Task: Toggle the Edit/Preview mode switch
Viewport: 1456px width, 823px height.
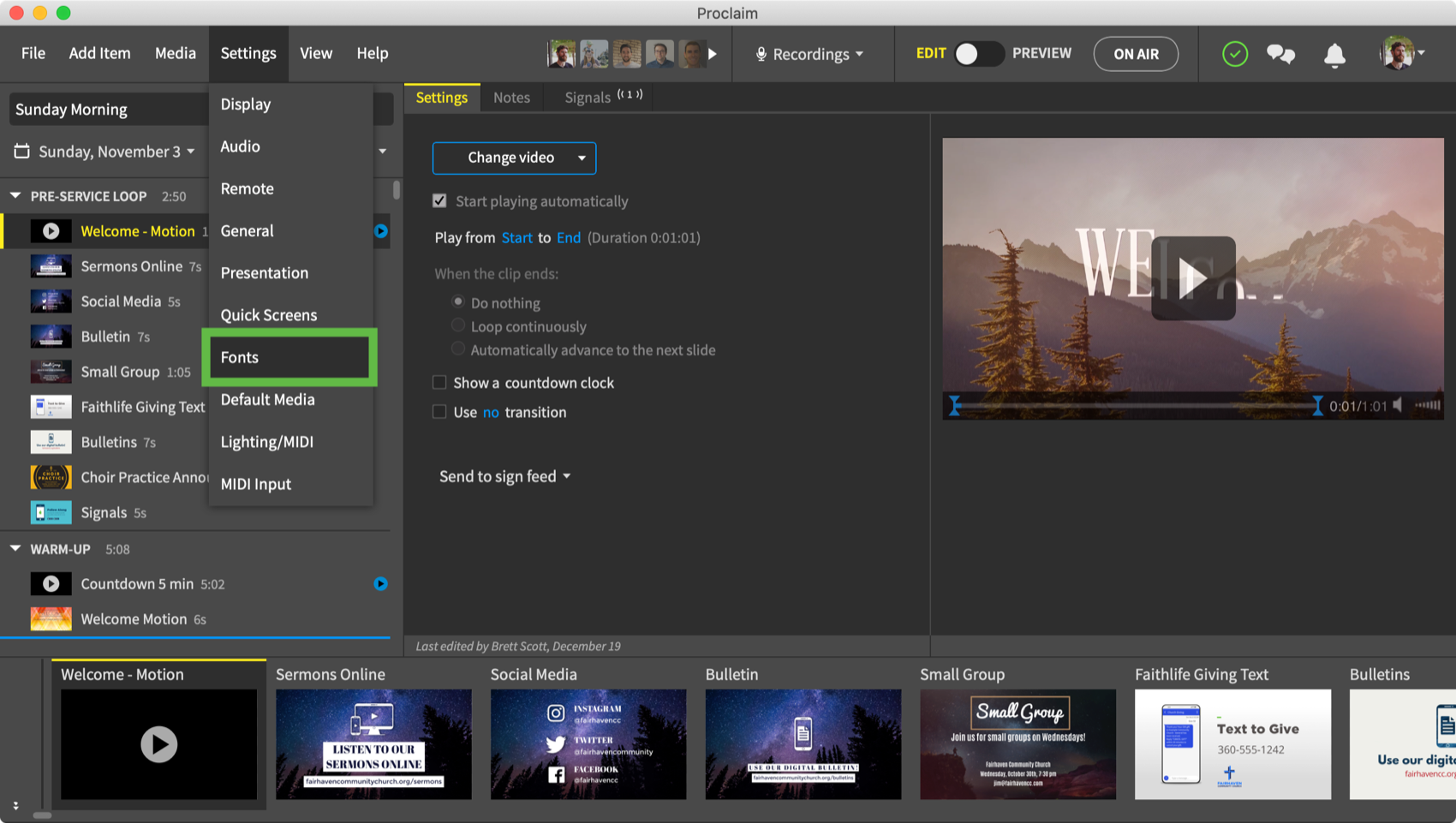Action: (x=979, y=54)
